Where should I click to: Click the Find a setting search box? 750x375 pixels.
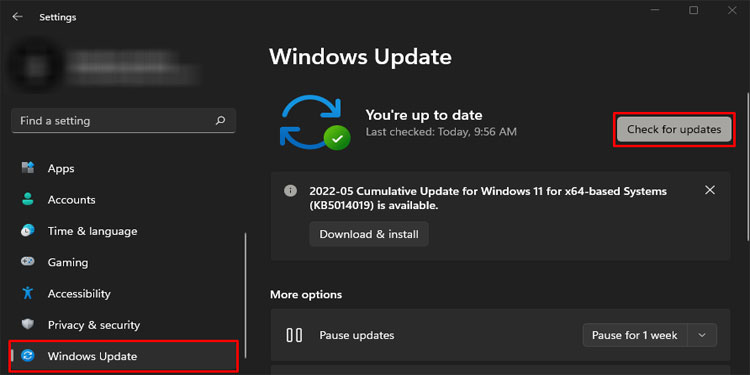(x=123, y=121)
